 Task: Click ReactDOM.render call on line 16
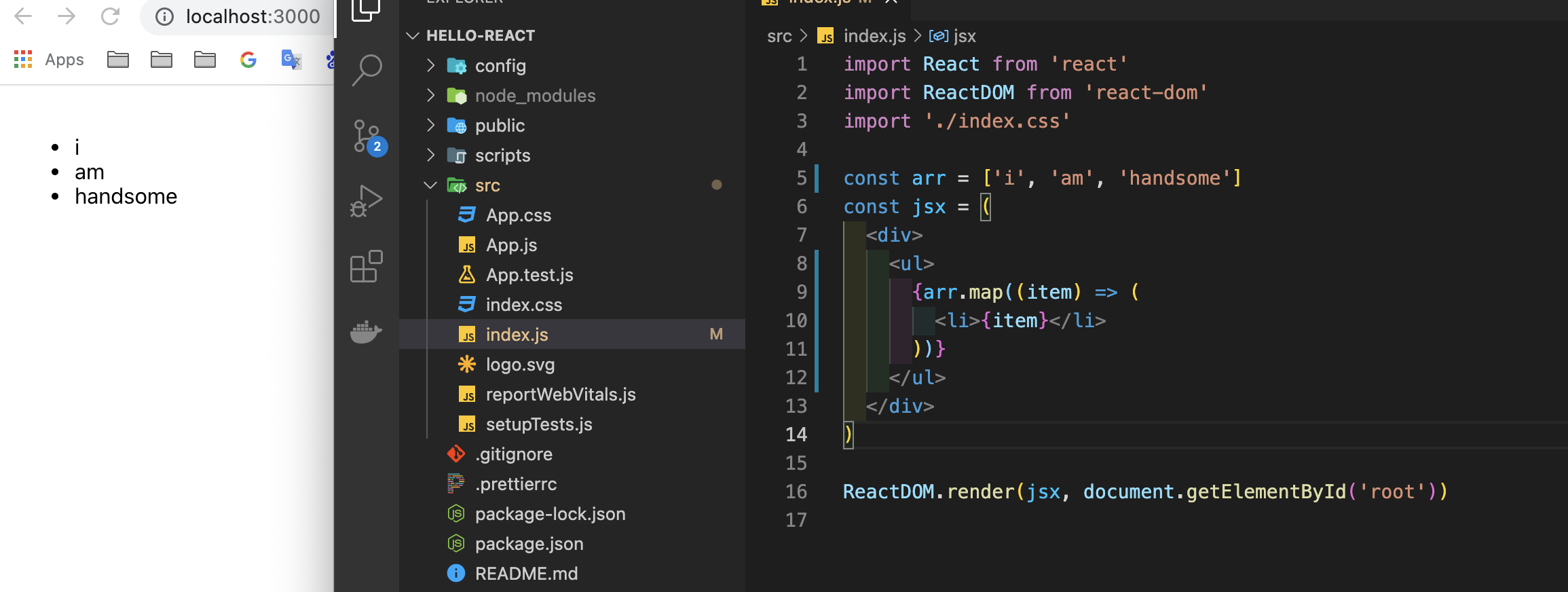[928, 492]
